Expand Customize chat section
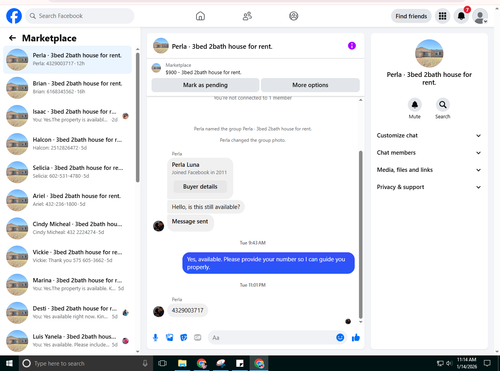Image resolution: width=500 pixels, height=371 pixels. tap(429, 135)
